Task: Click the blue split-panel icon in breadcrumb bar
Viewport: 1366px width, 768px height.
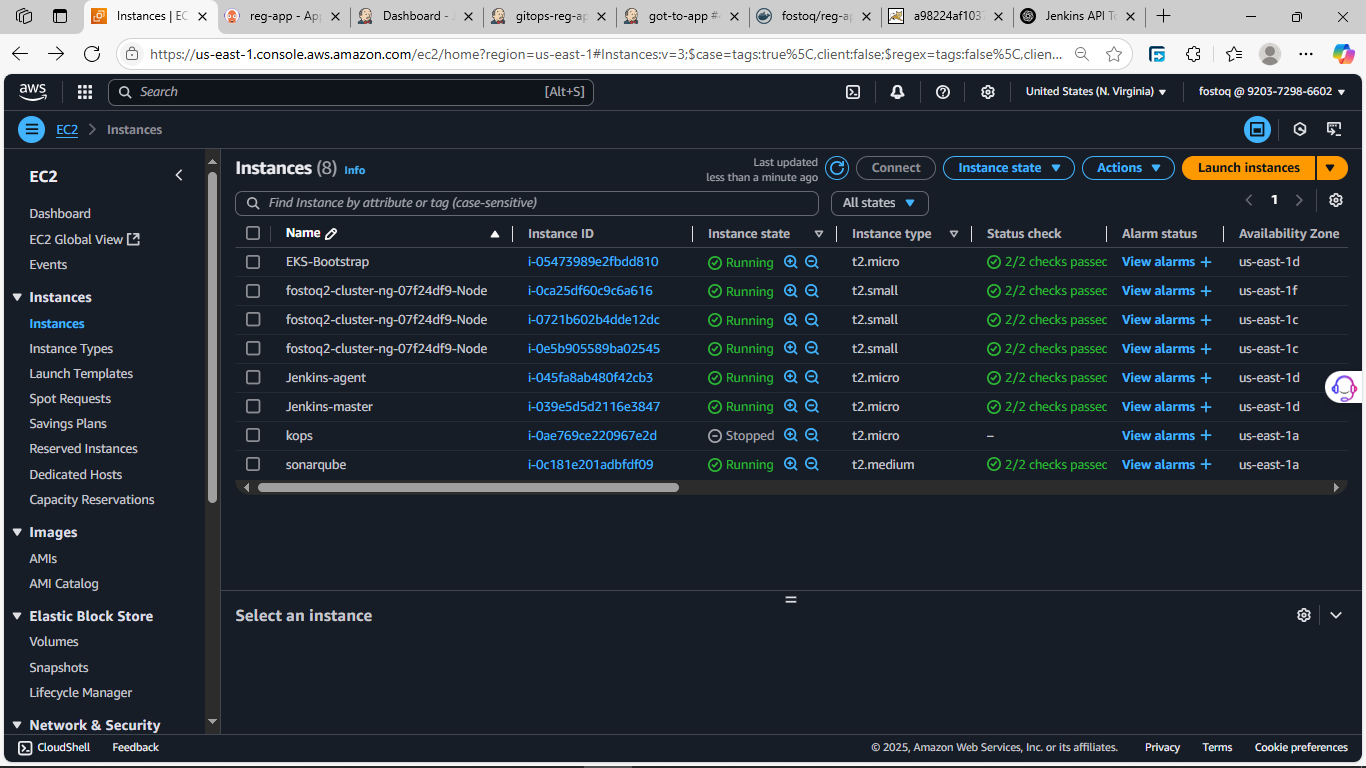Action: tap(1257, 129)
